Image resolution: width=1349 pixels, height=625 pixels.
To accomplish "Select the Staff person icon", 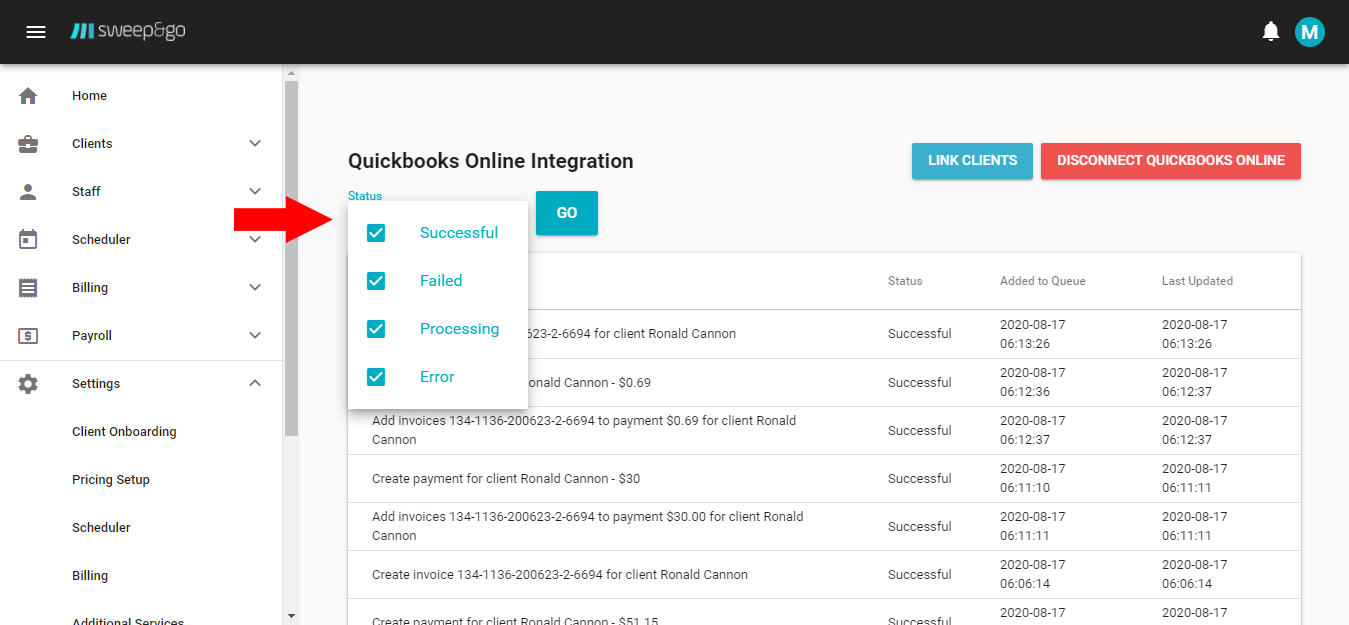I will pyautogui.click(x=28, y=191).
